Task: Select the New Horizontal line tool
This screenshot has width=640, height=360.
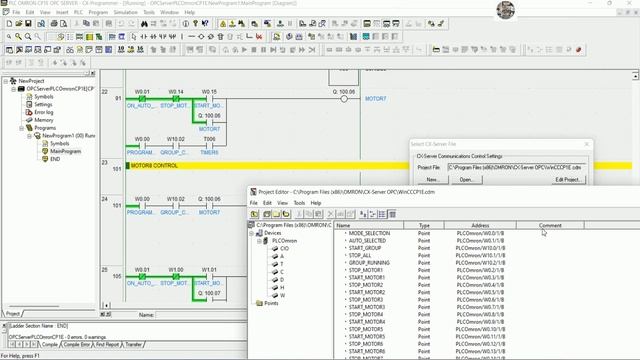Action: (191, 37)
